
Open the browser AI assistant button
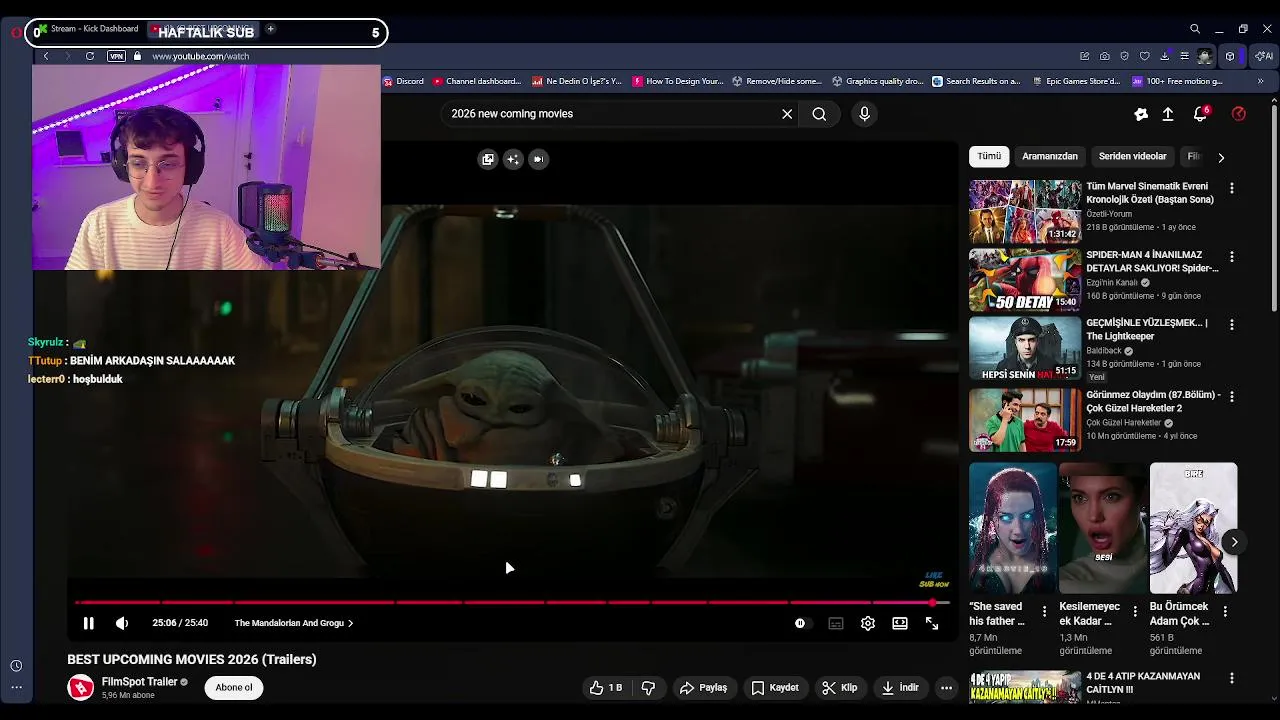tap(1262, 56)
